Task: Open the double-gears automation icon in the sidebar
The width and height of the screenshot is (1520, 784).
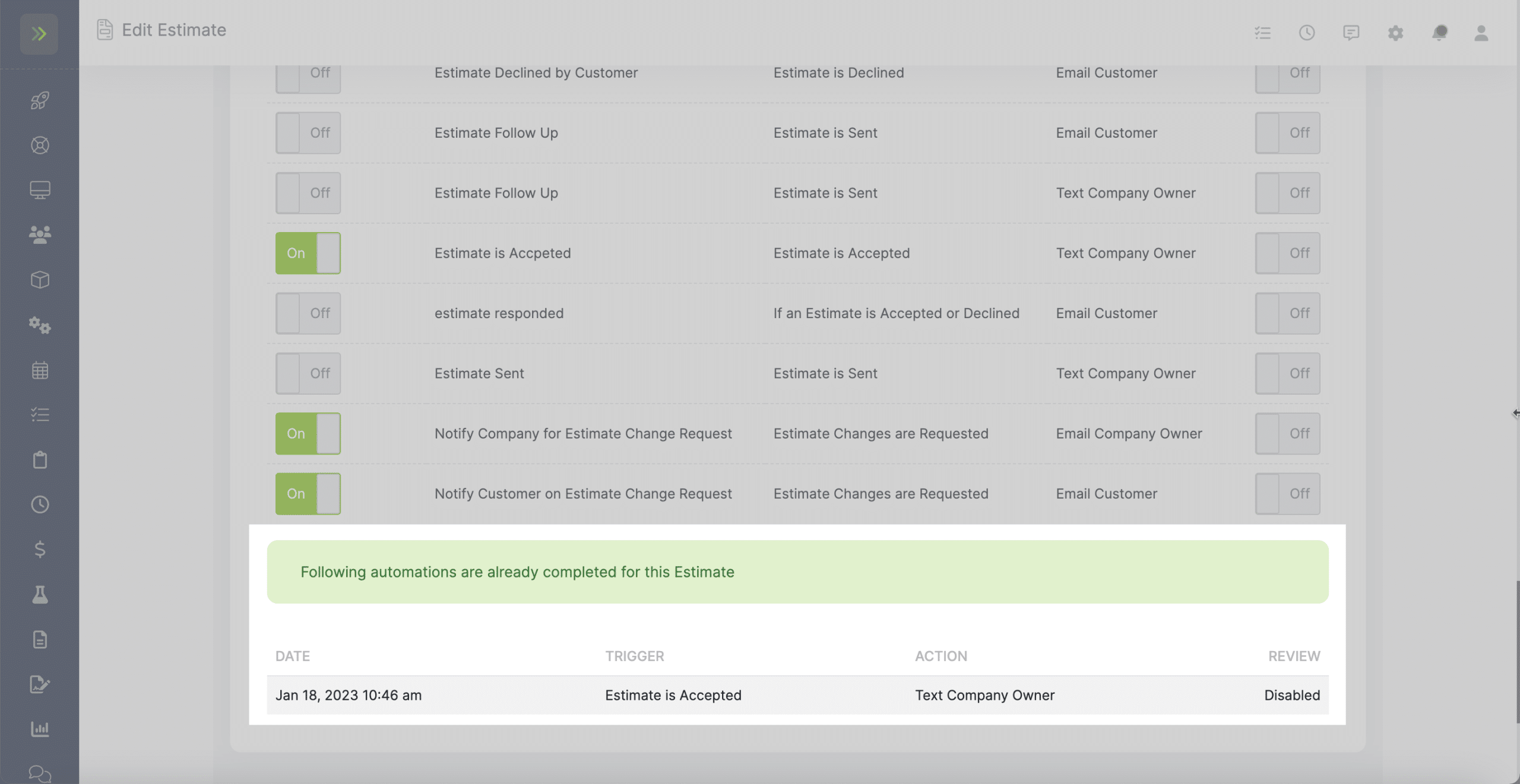Action: [x=40, y=325]
